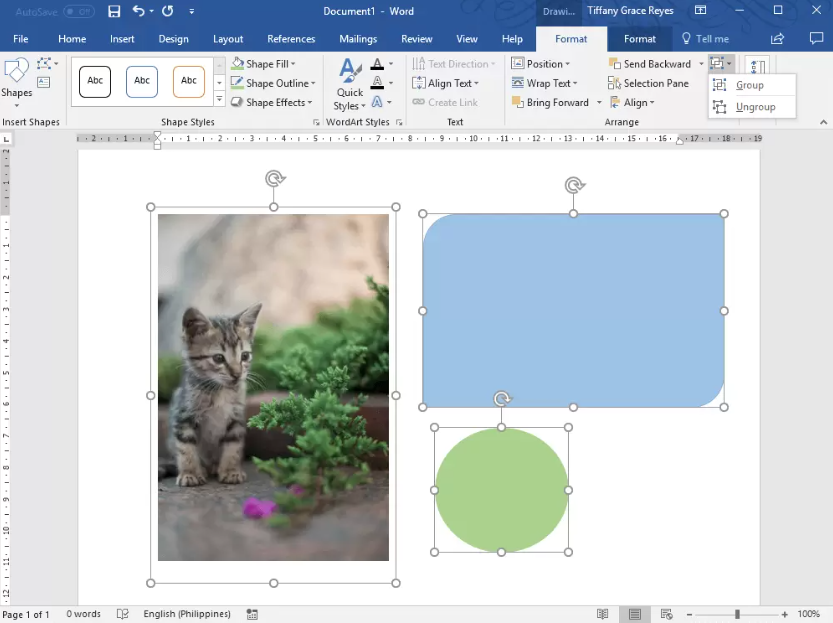Click the Share icon at the top right
The height and width of the screenshot is (623, 833).
tap(777, 39)
